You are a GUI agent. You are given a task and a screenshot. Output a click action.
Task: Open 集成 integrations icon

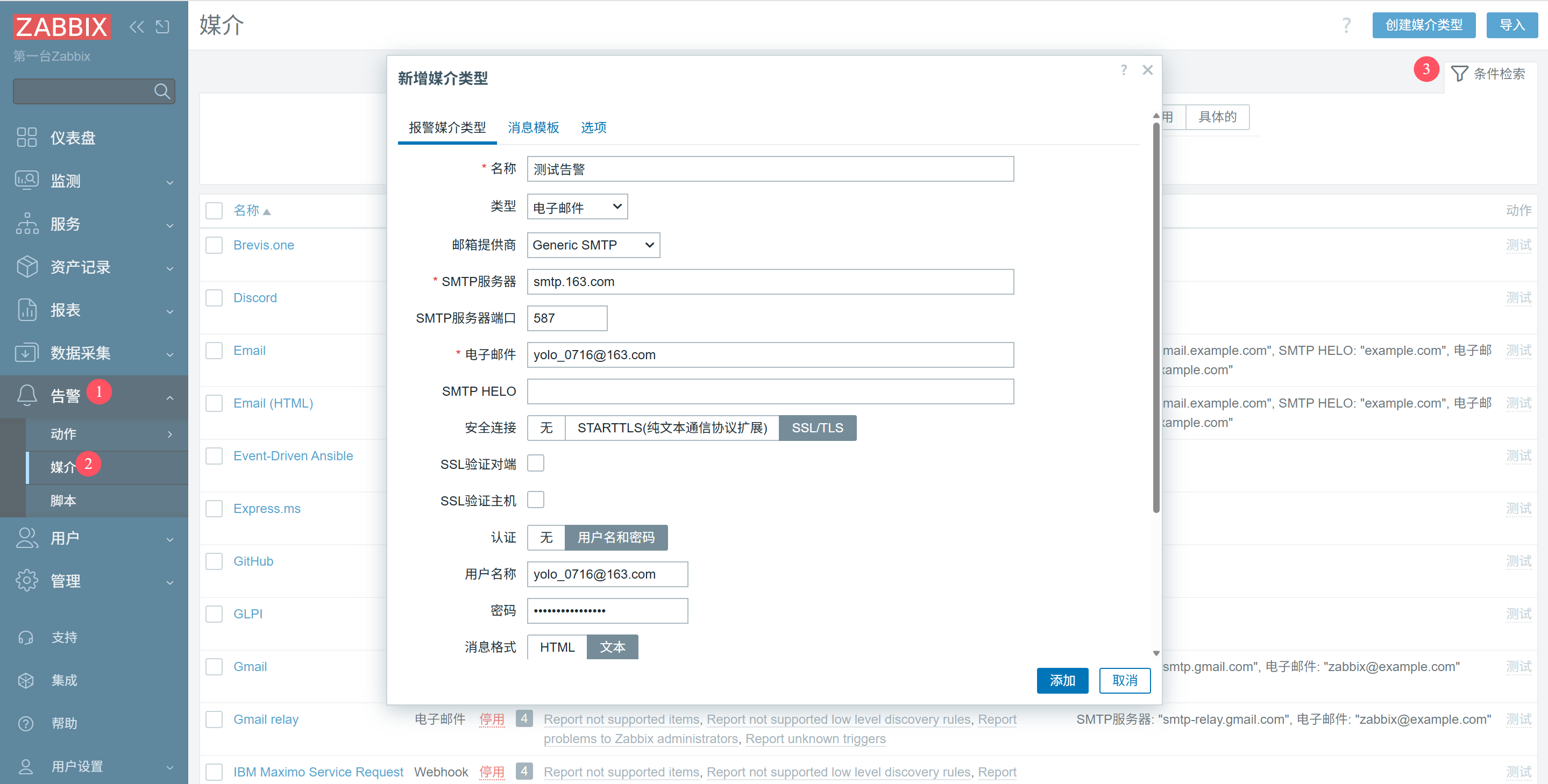pyautogui.click(x=26, y=680)
